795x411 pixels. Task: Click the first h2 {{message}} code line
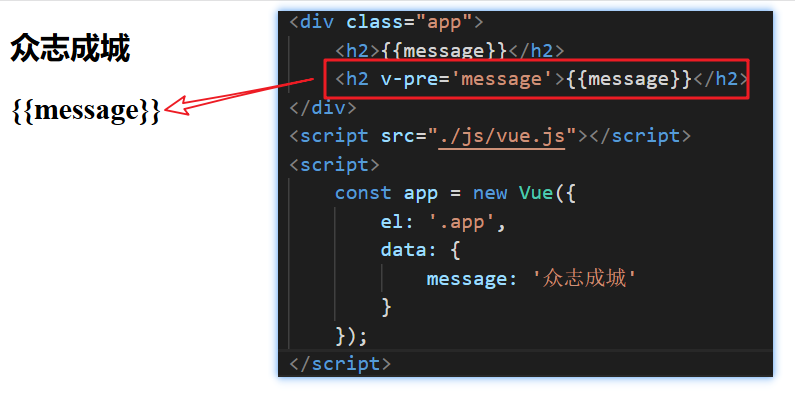(450, 51)
